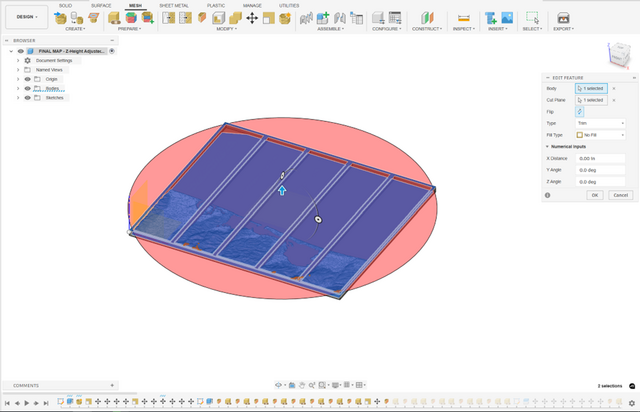Screen dimensions: 640x412
Task: Click the Construct plane icon
Action: click(x=427, y=18)
